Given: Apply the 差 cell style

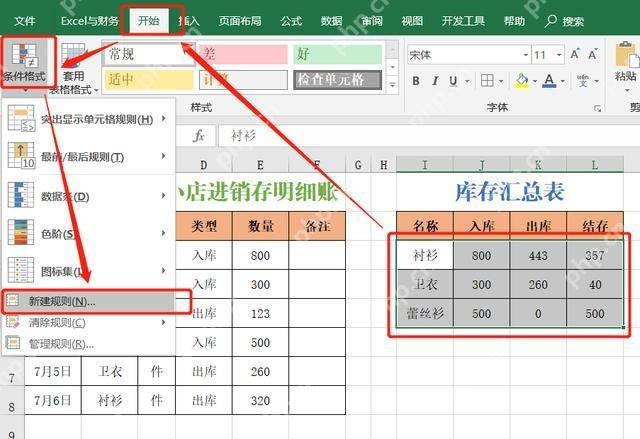Looking at the screenshot, I should coord(244,54).
